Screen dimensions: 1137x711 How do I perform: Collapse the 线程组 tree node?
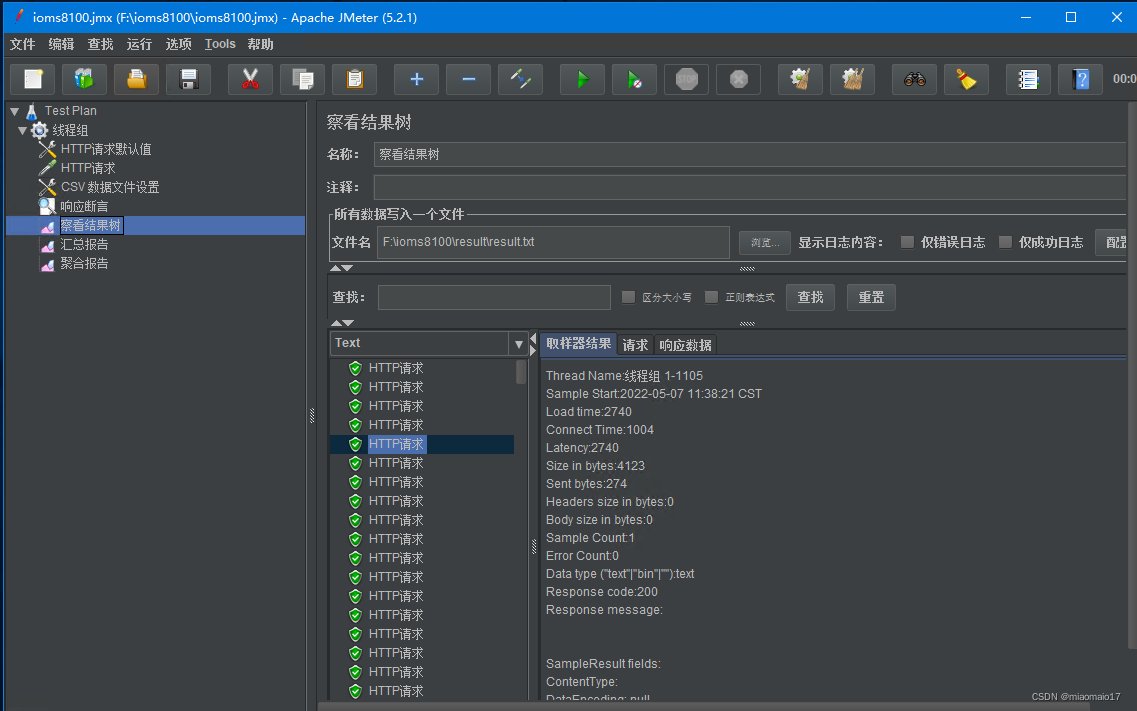coord(22,130)
